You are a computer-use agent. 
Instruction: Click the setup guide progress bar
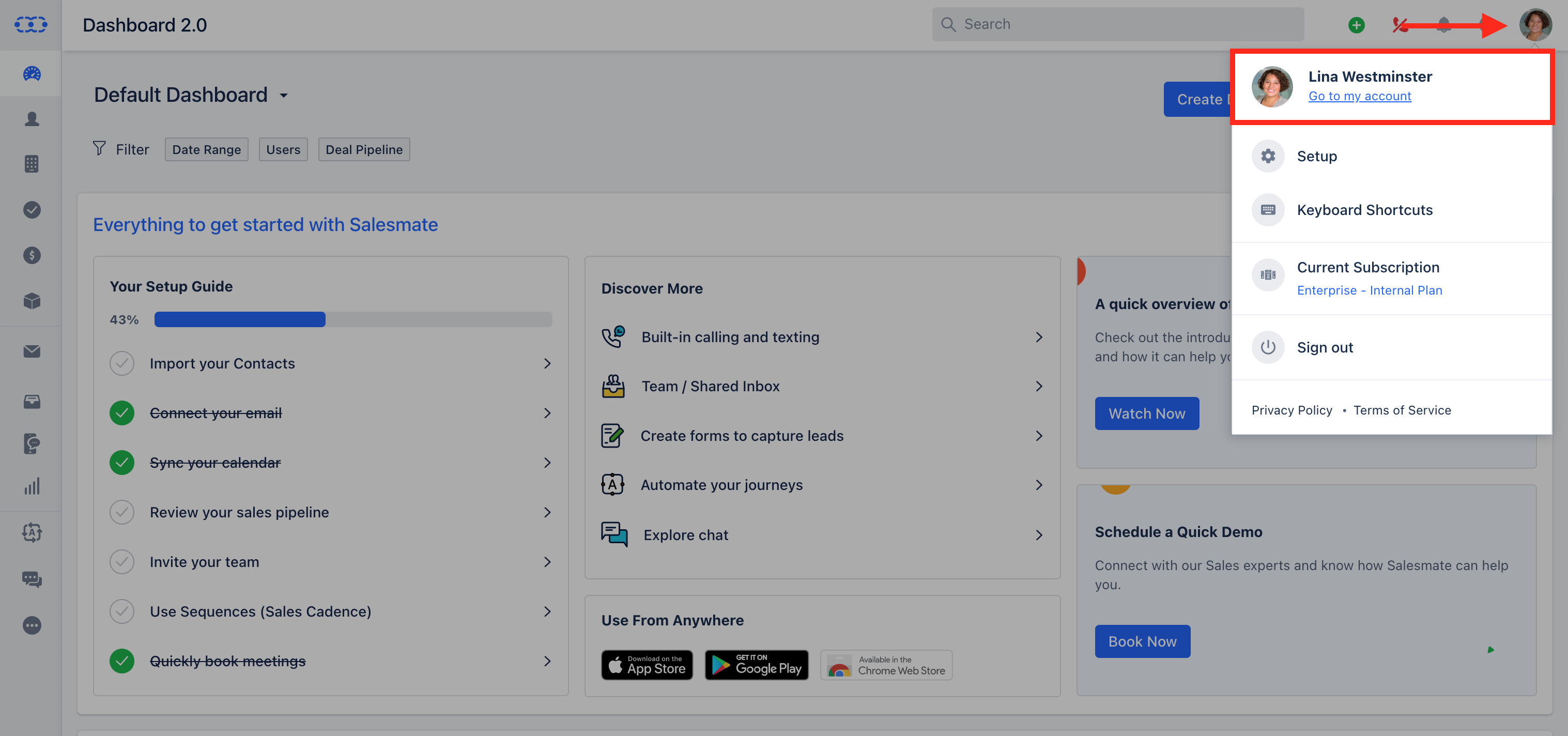point(353,319)
